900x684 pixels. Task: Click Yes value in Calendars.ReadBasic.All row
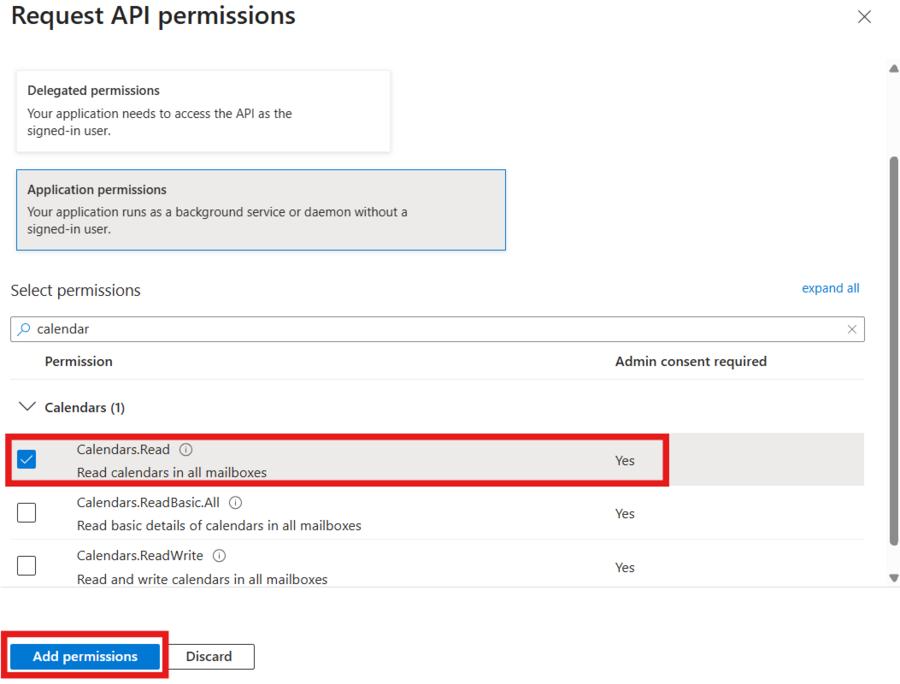tap(624, 514)
